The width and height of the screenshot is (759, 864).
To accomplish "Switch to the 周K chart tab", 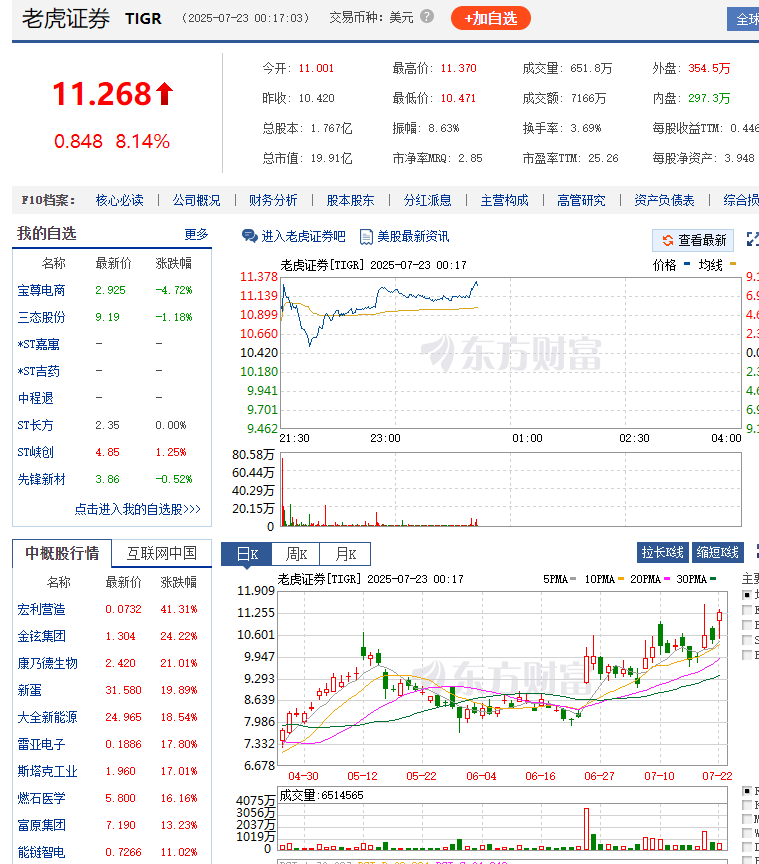I will pos(296,554).
